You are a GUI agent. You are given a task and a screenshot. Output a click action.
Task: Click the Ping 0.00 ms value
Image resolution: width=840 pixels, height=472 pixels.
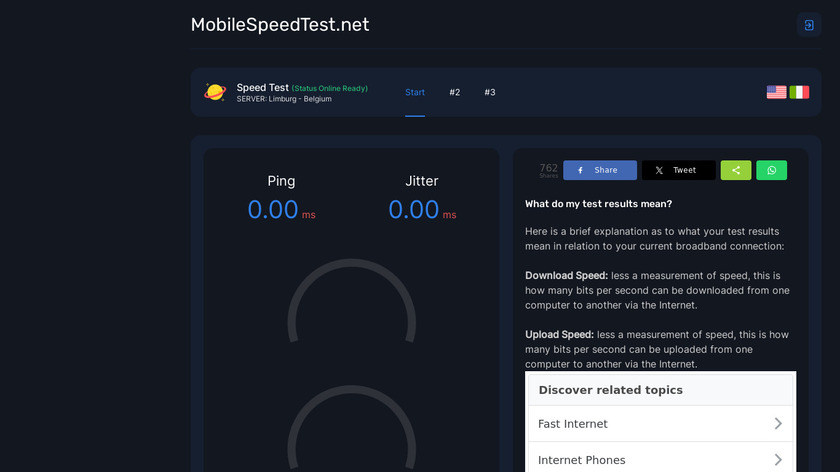point(273,210)
